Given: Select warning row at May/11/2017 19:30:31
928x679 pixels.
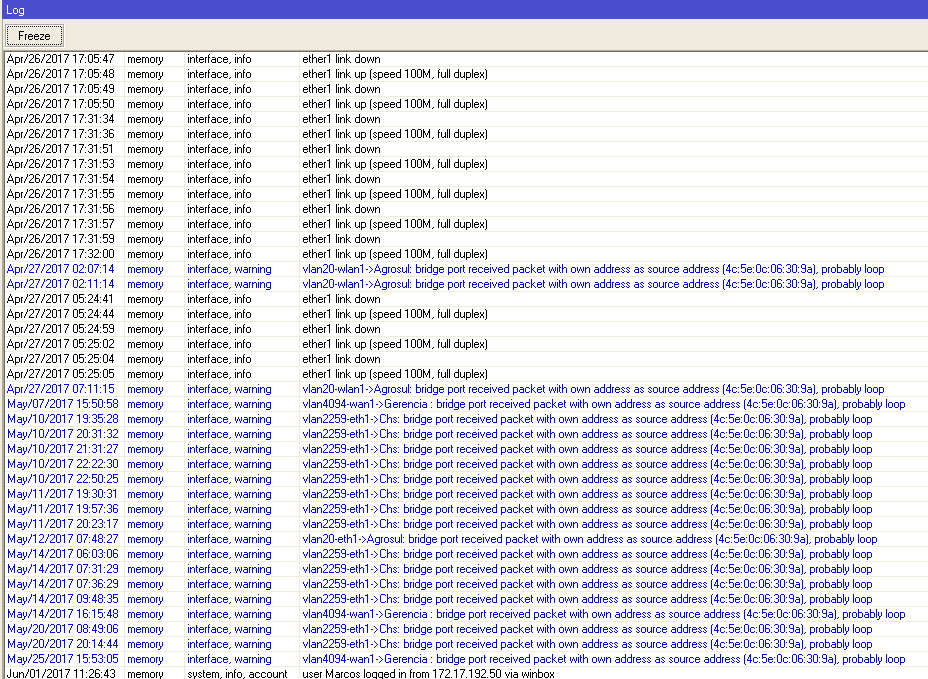Looking at the screenshot, I should tap(466, 494).
